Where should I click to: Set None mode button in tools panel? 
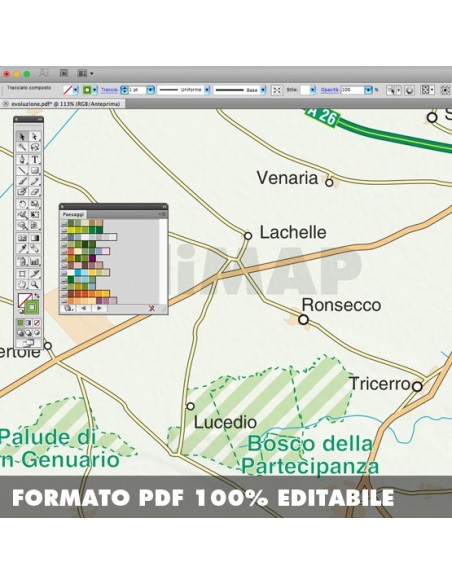(37, 323)
